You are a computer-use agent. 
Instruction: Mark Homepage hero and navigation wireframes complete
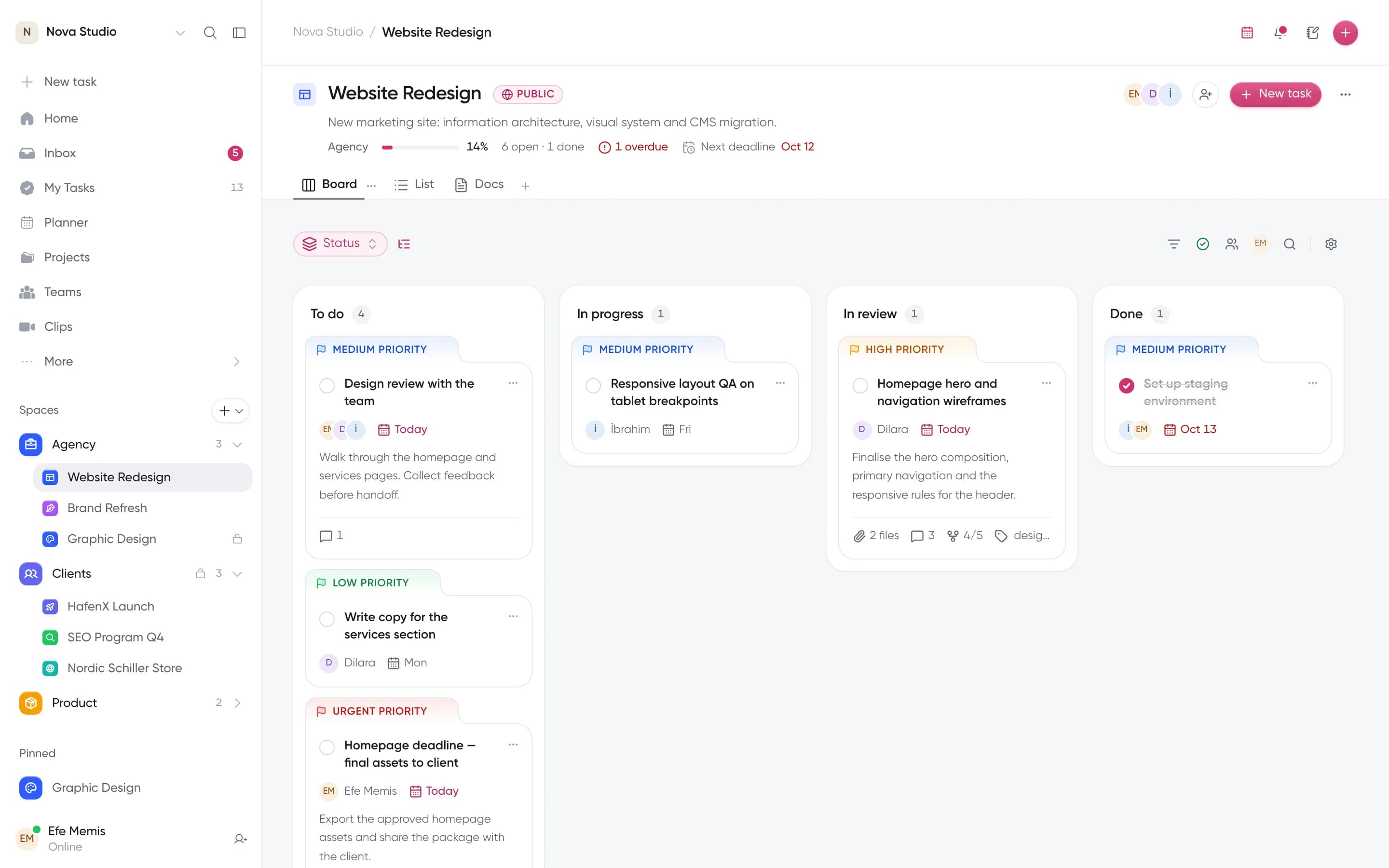coord(860,385)
